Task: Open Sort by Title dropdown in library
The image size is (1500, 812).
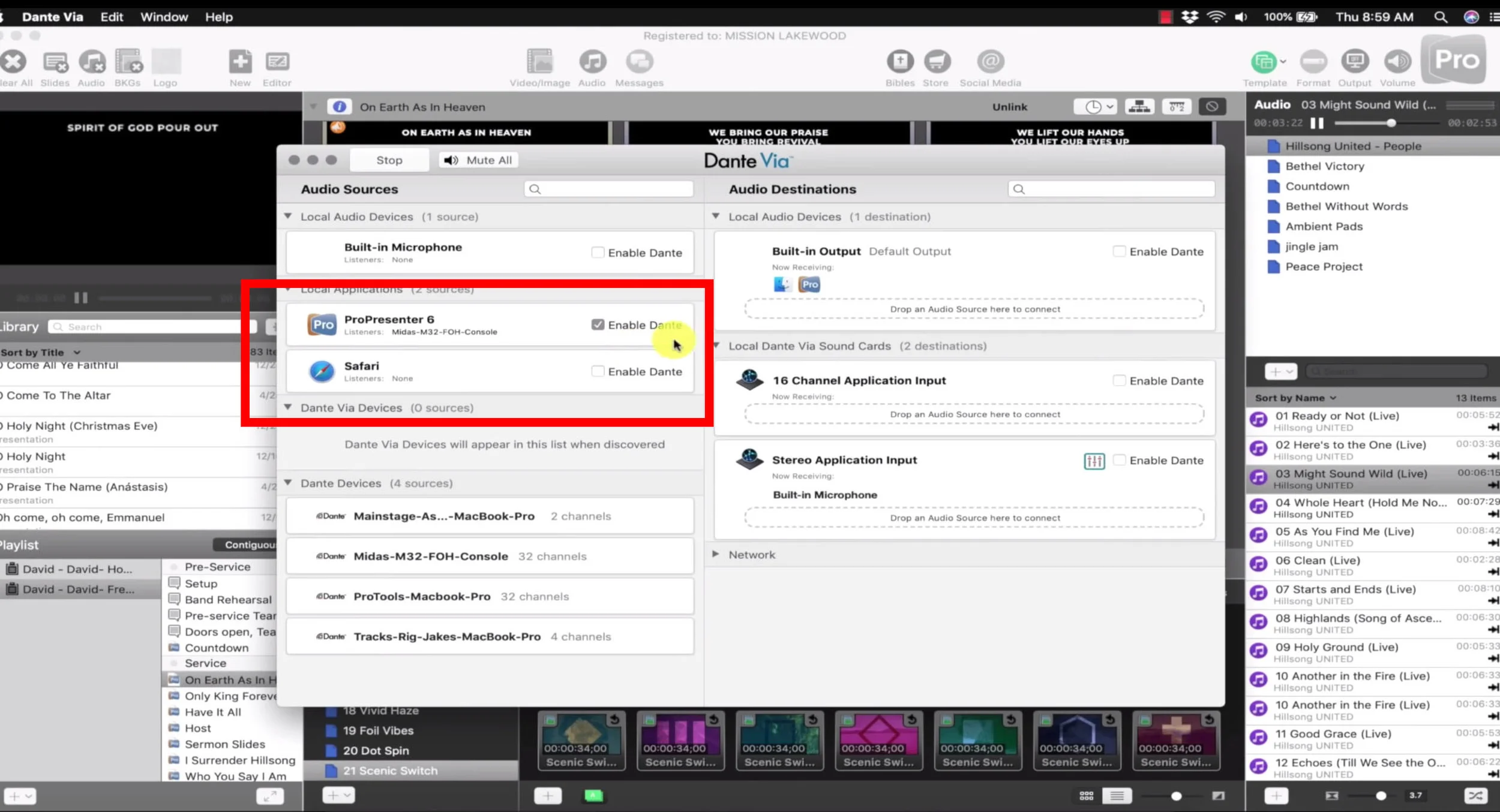Action: coord(41,352)
